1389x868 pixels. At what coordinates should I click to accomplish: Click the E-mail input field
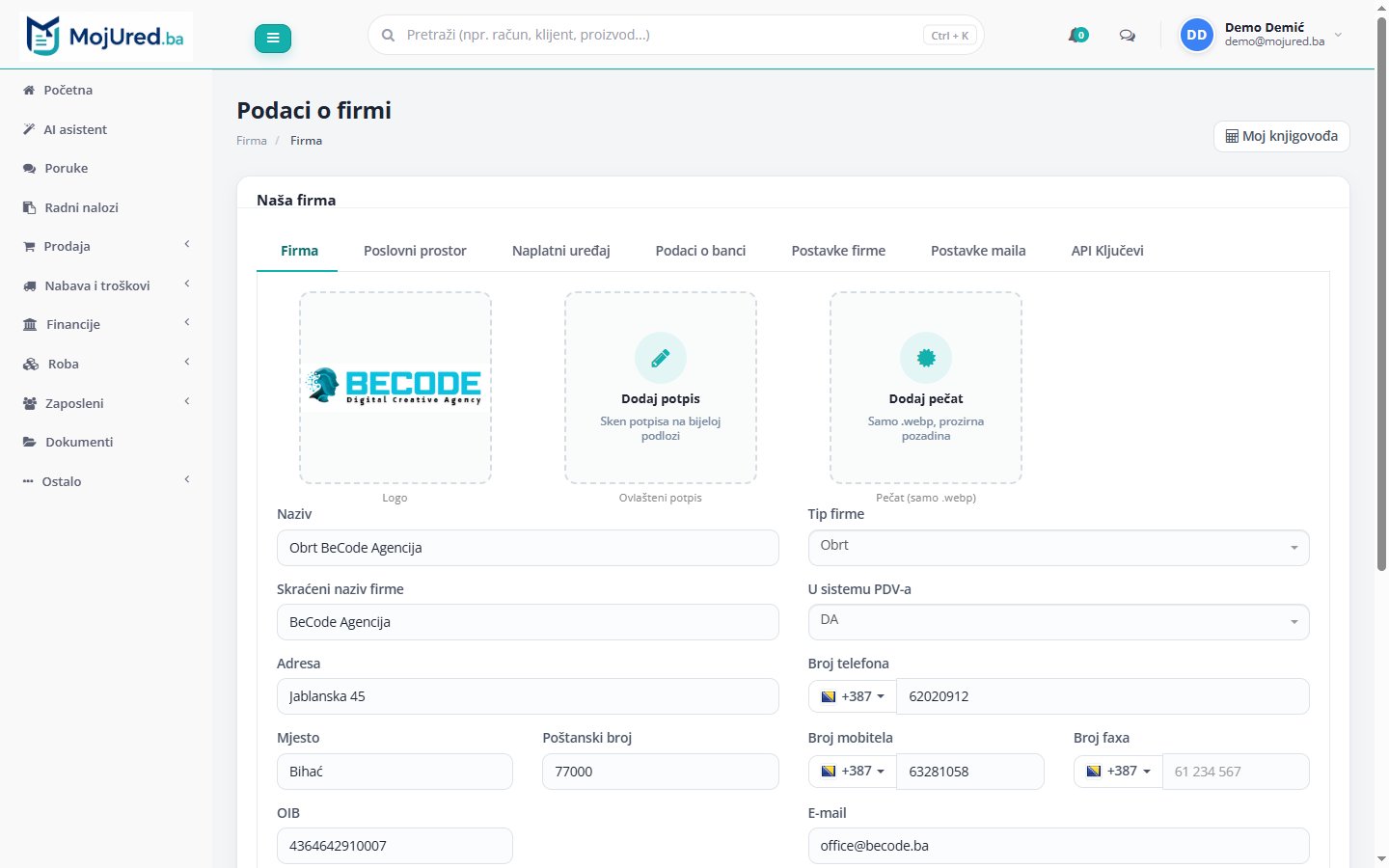[1058, 846]
